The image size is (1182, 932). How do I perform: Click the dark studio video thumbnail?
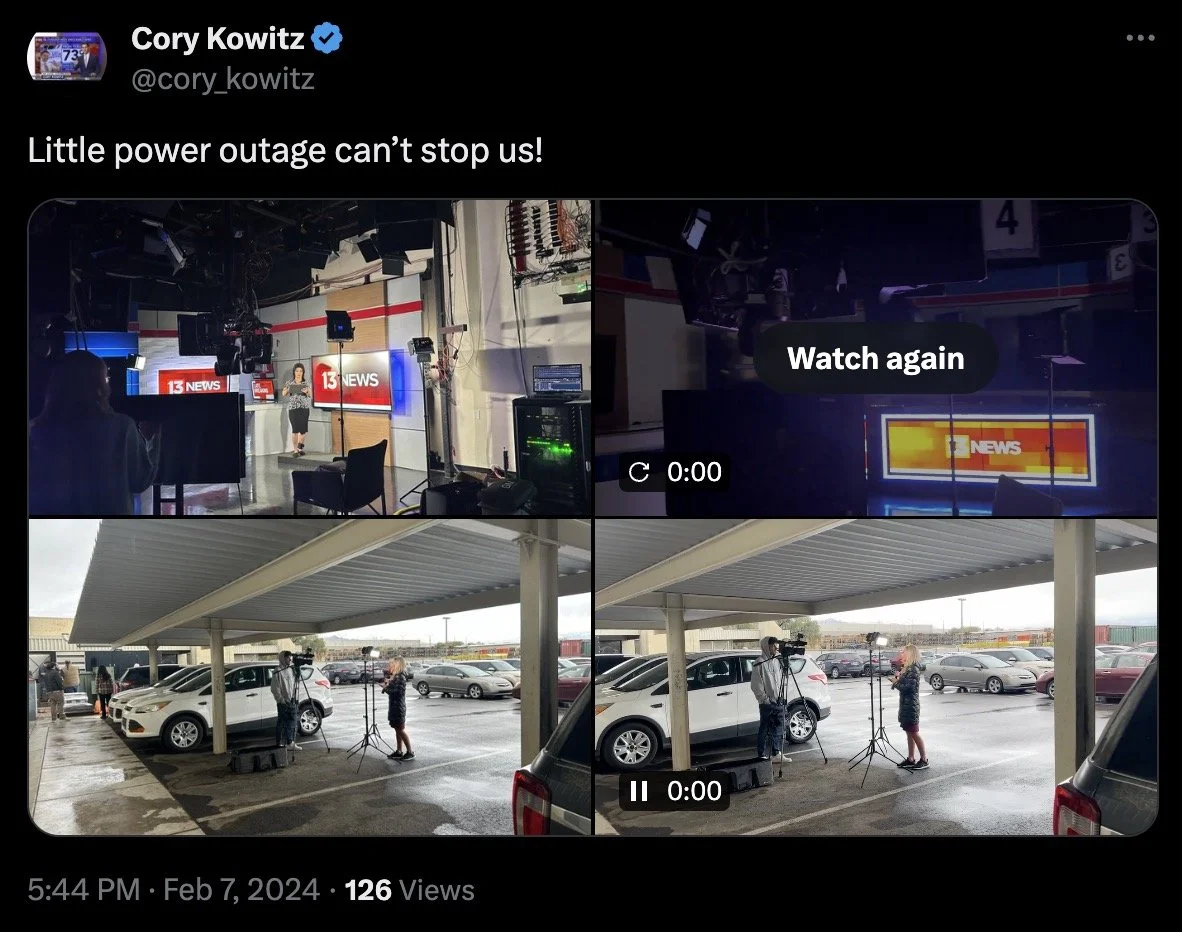pos(876,357)
